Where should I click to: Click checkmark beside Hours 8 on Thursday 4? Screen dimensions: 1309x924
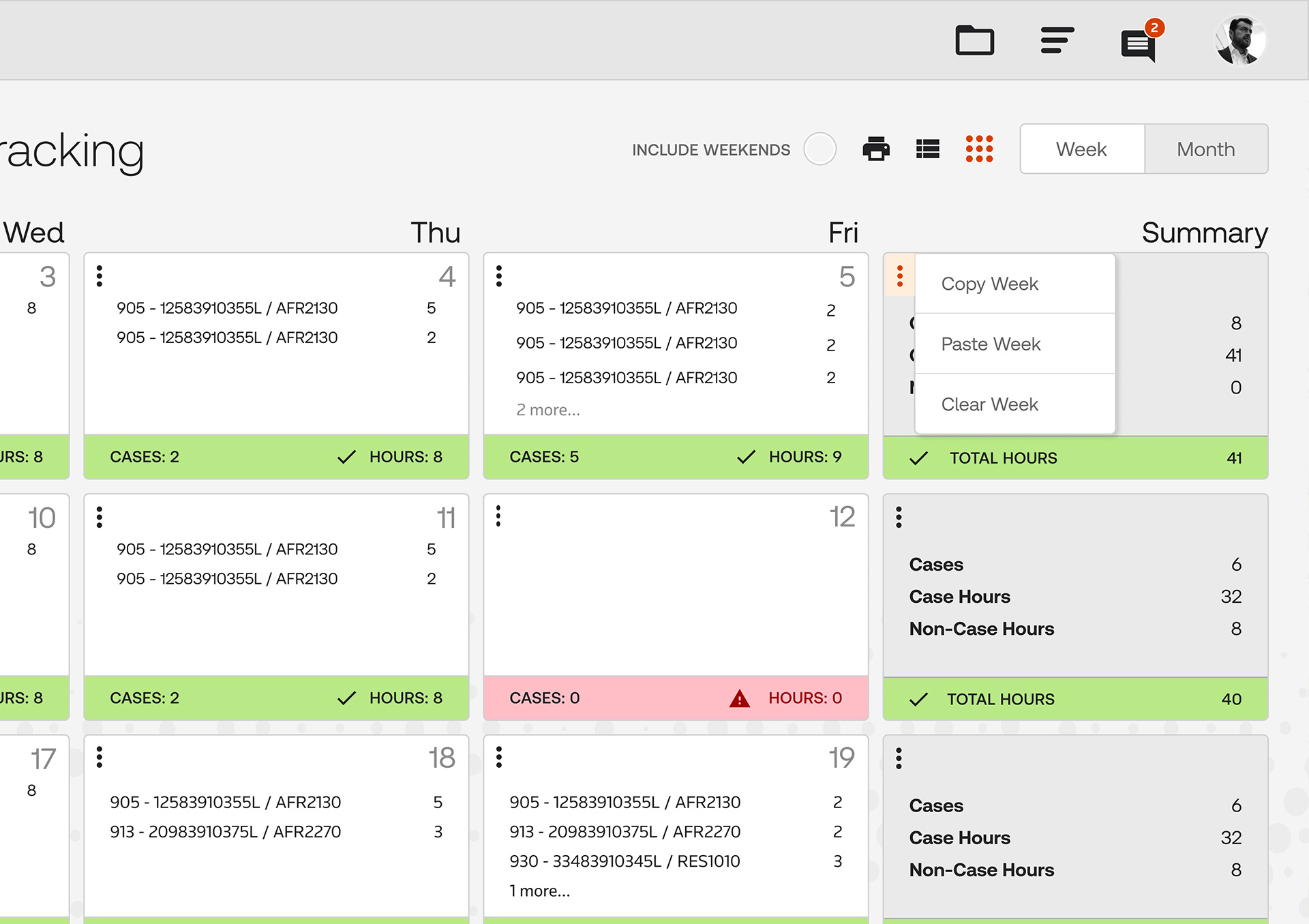(x=347, y=457)
